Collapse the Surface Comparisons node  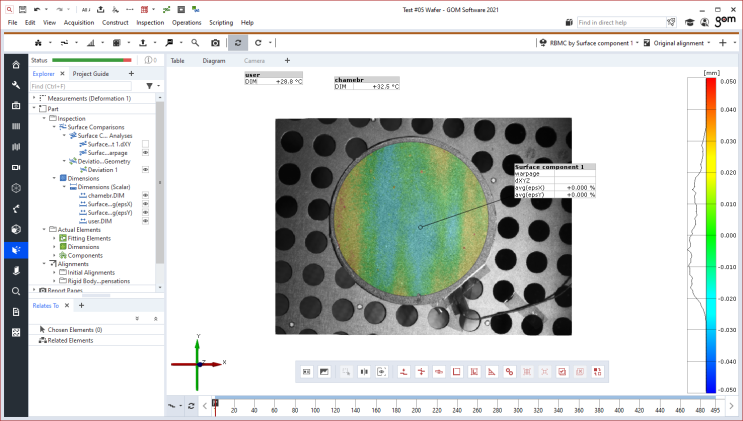(54, 127)
